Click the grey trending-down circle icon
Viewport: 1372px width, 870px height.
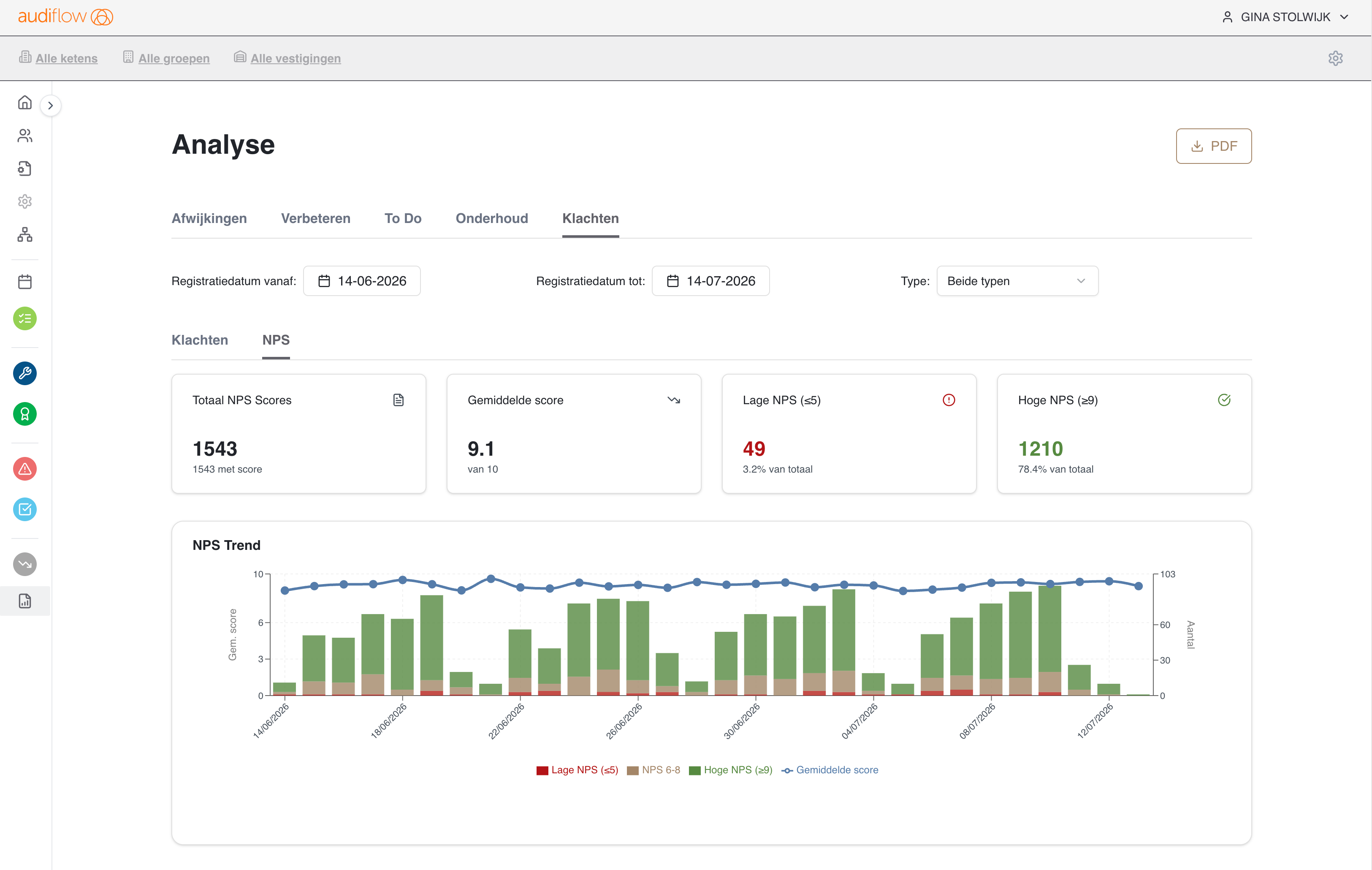point(24,564)
